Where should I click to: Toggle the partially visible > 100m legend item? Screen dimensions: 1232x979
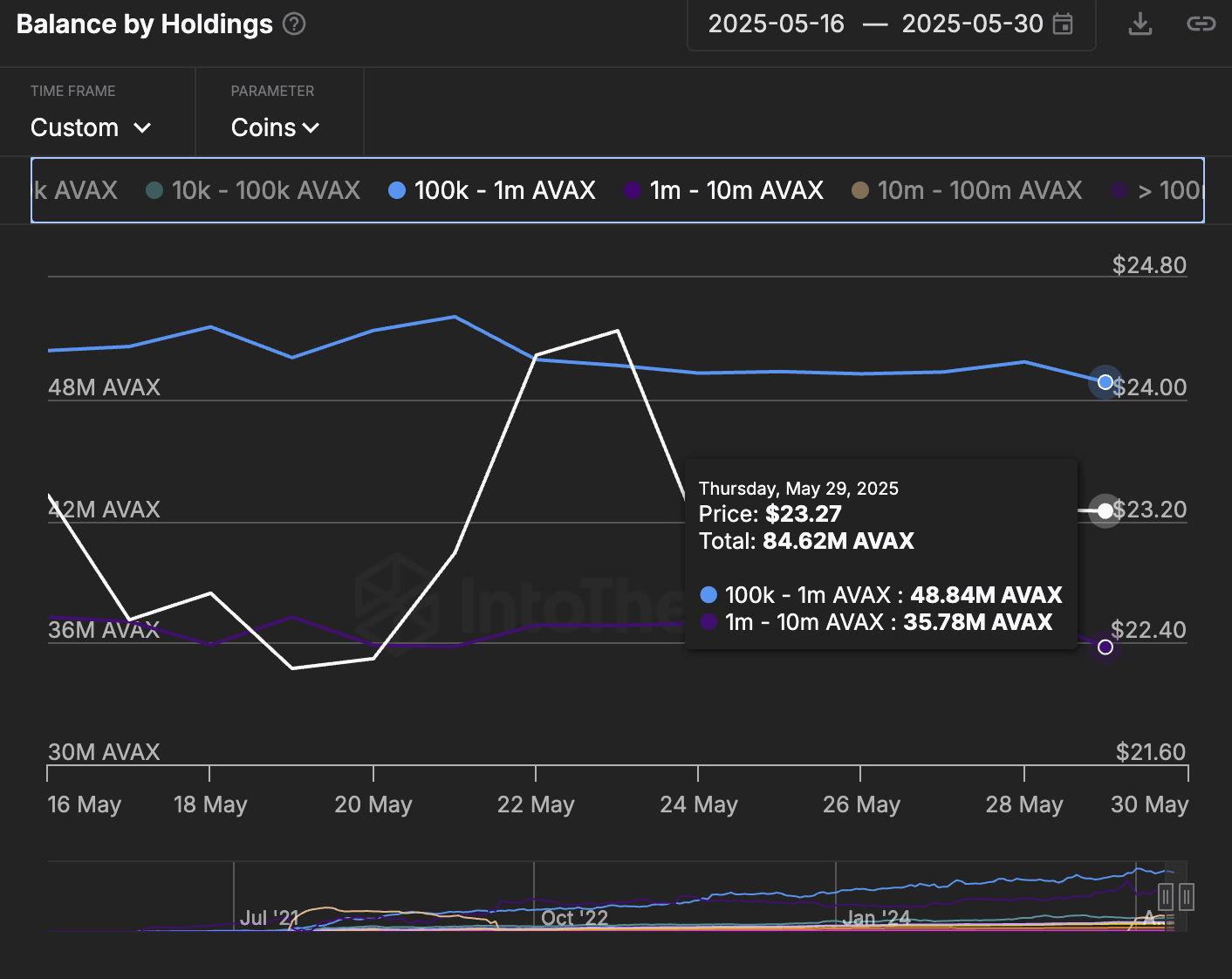coord(1158,190)
